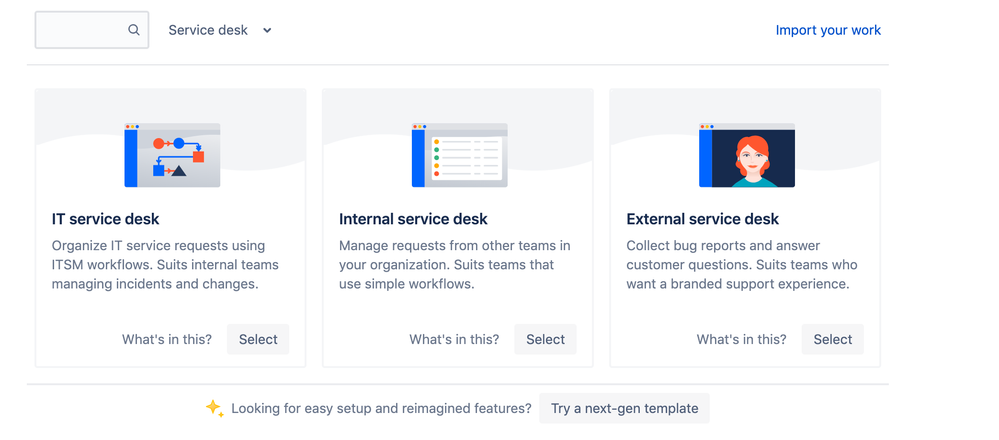This screenshot has width=999, height=440.
Task: Click the IT service desk workflow illustration
Action: click(172, 155)
